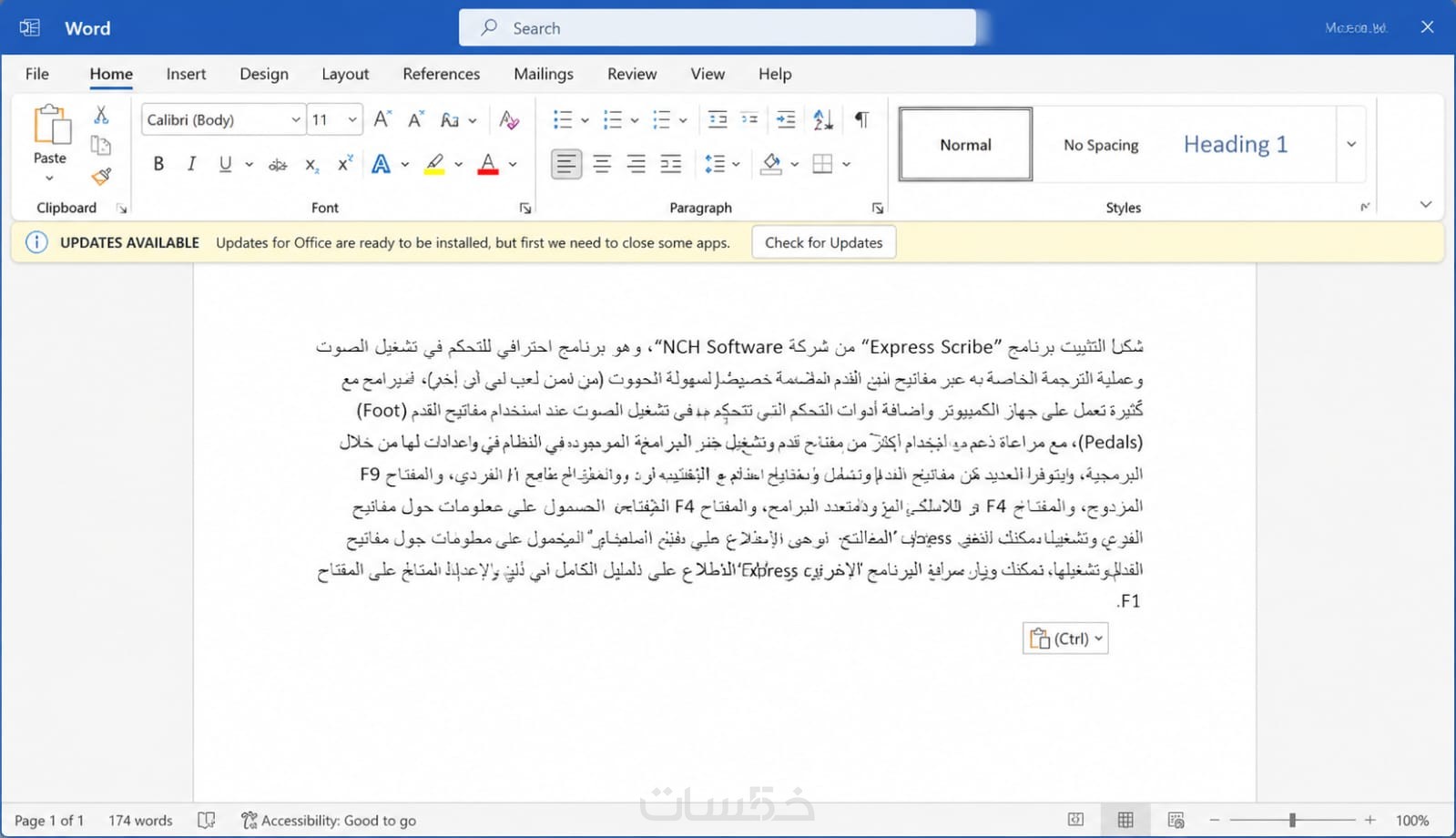Justify the paragraph text
This screenshot has width=1456, height=838.
[671, 164]
